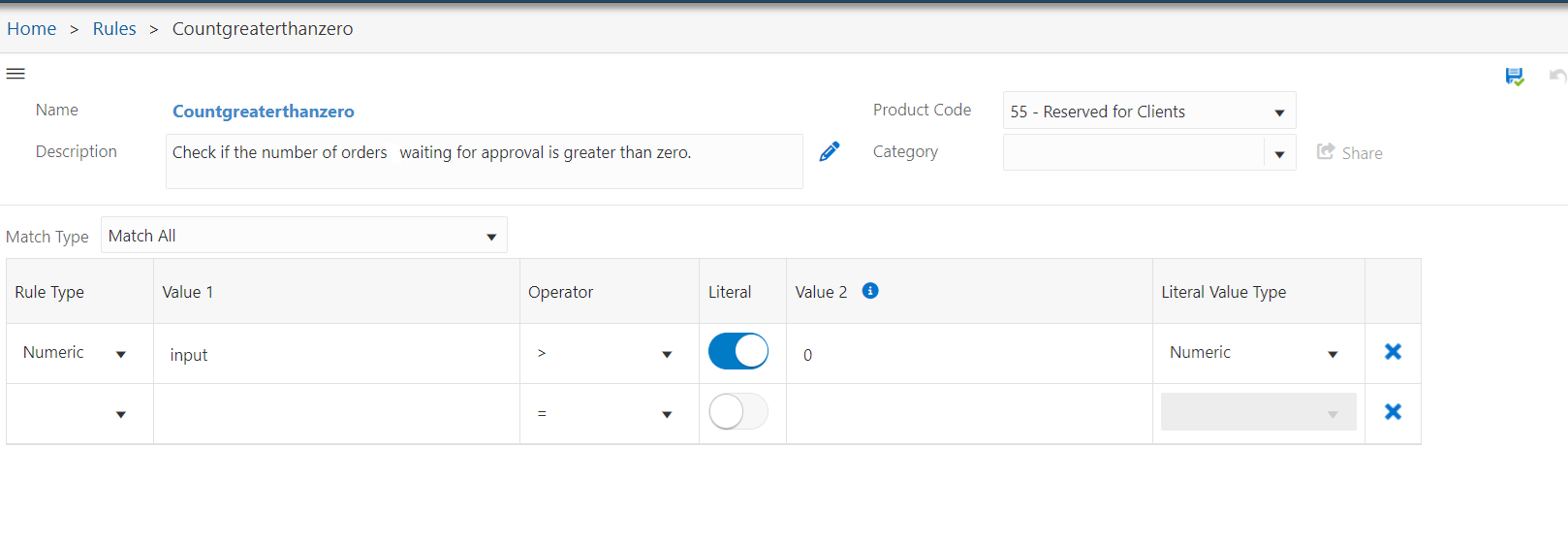
Task: Go to Home breadcrumb
Action: (32, 29)
